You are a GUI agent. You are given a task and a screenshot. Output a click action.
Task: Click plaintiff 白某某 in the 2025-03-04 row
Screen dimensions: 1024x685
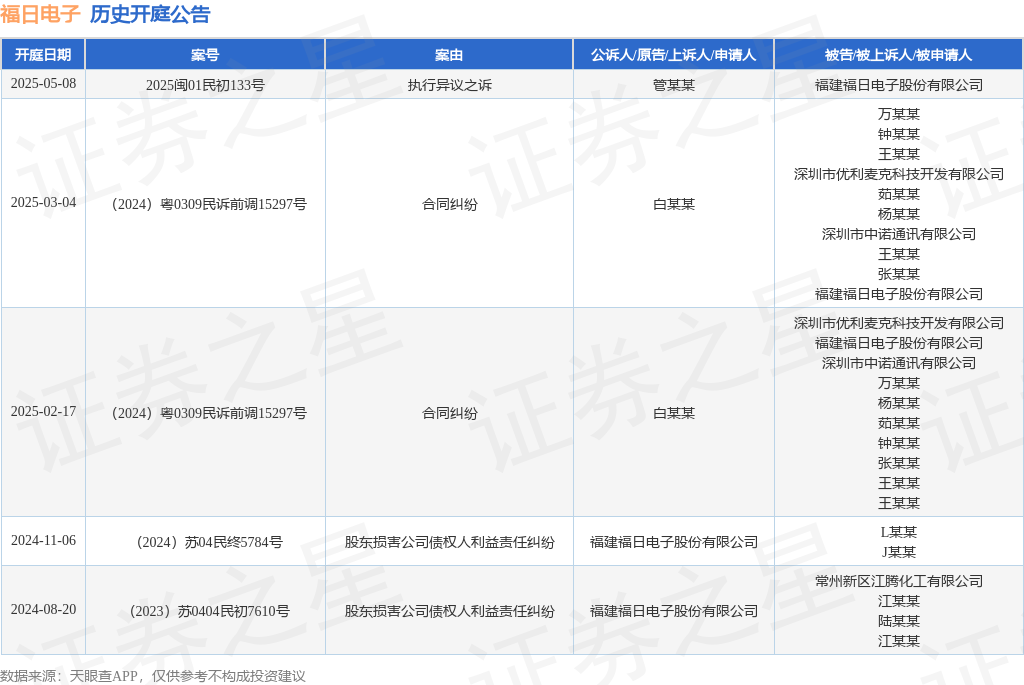(x=674, y=204)
